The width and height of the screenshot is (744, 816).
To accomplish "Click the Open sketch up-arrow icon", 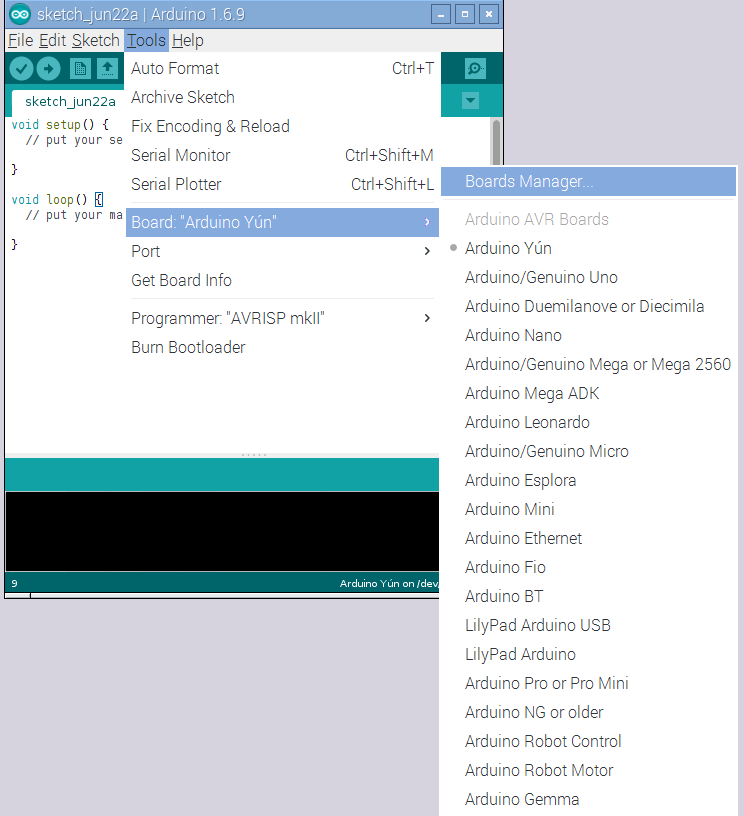I will (107, 69).
